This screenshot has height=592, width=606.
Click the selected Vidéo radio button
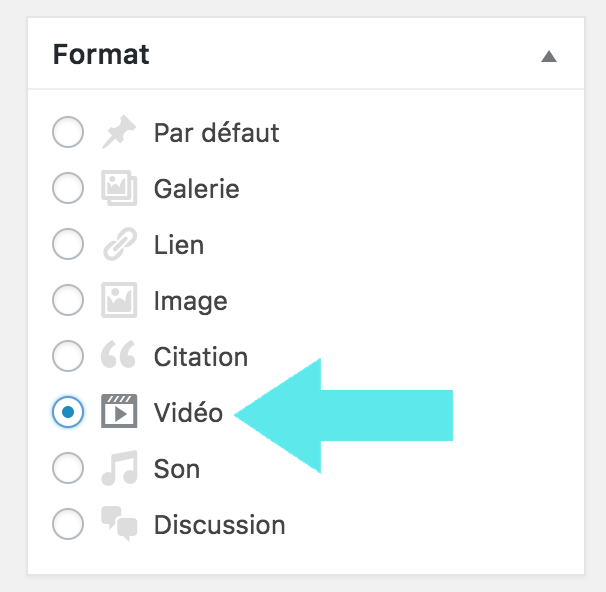68,413
